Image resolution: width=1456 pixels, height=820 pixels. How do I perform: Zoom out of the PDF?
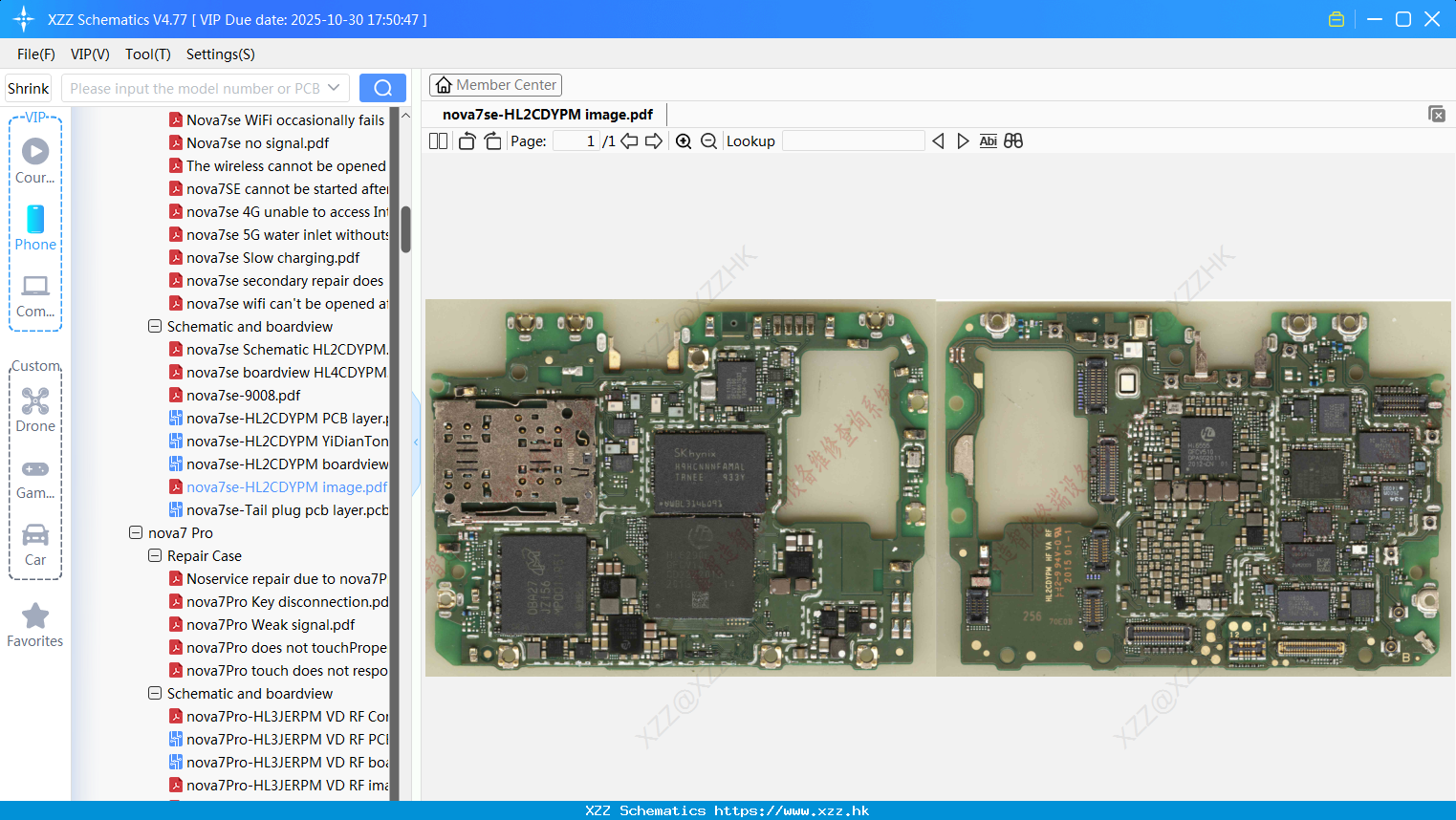pos(708,141)
